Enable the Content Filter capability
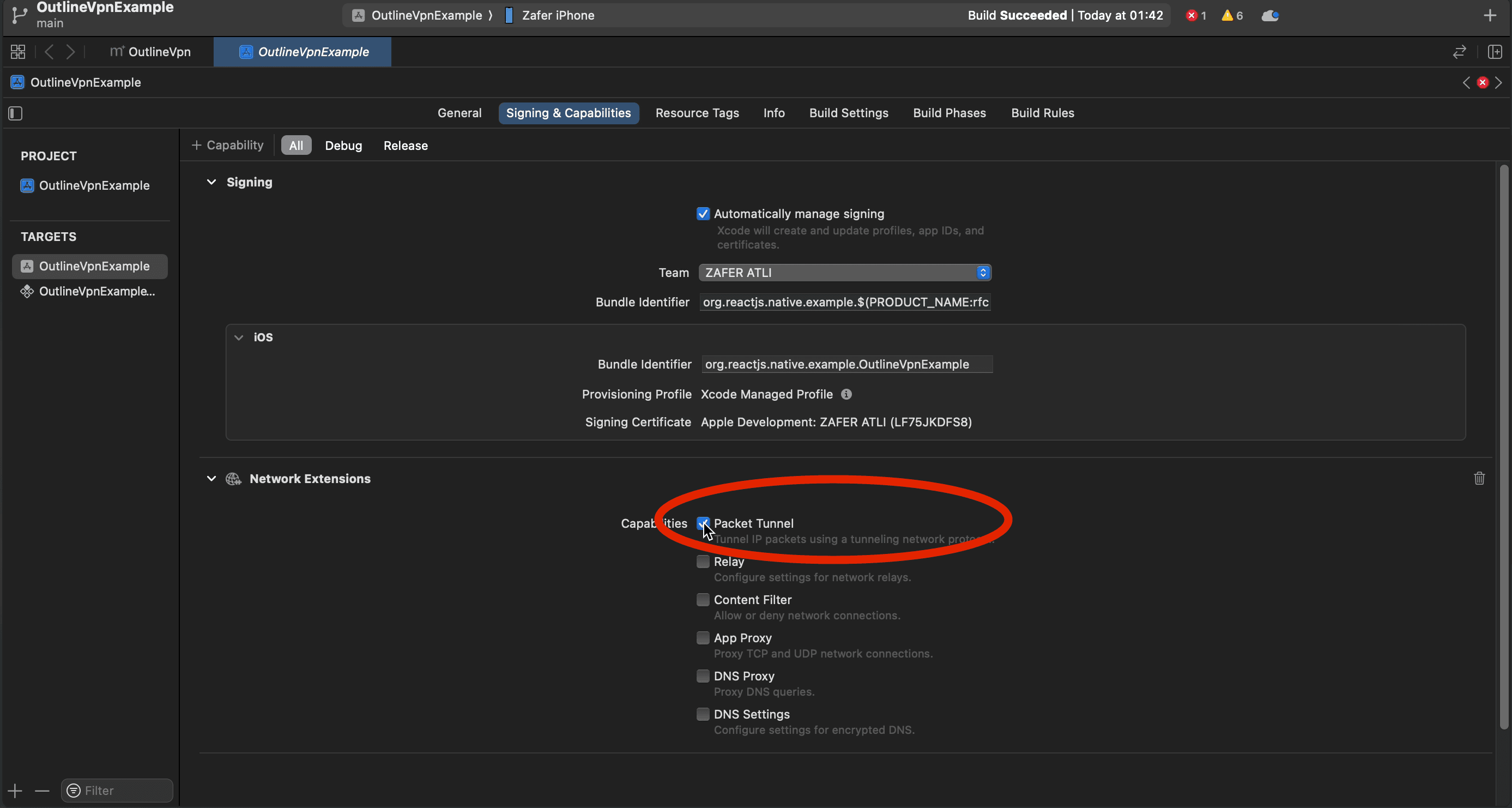The image size is (1512, 808). [x=703, y=600]
